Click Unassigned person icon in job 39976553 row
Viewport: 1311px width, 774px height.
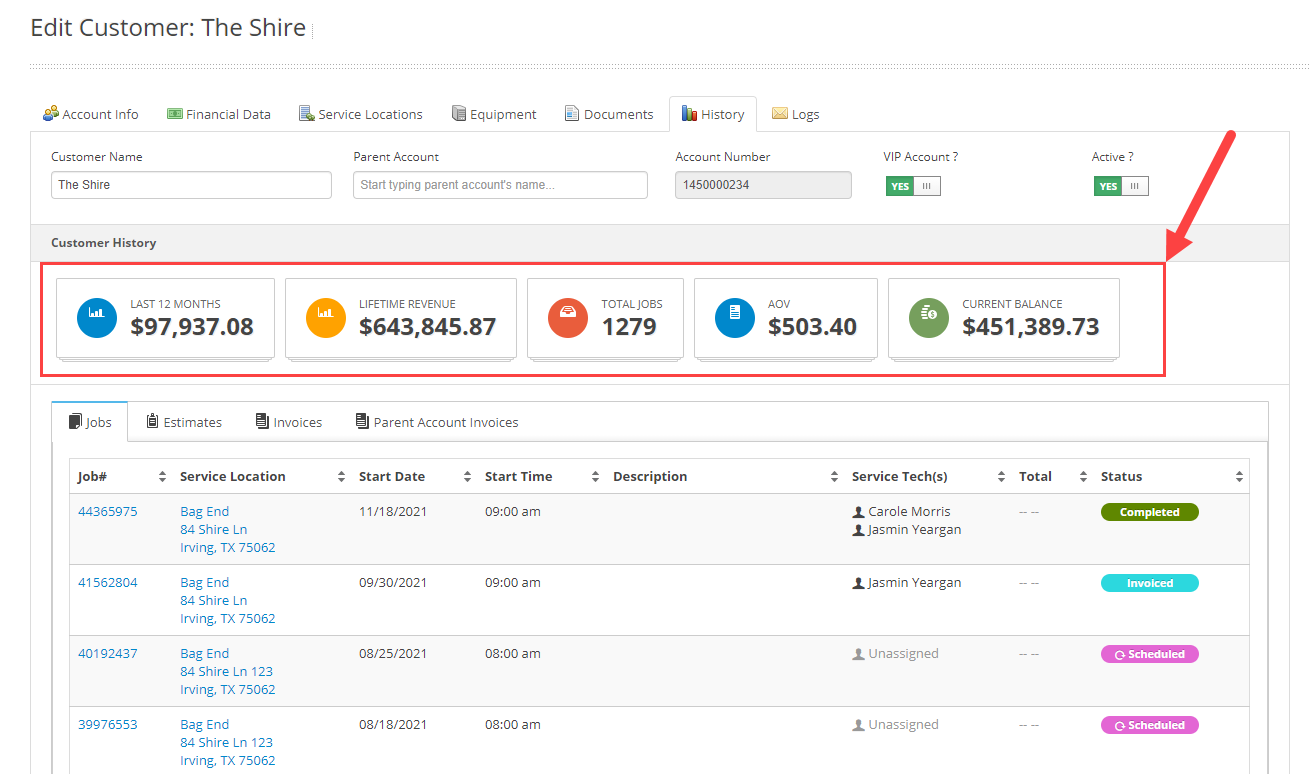pyautogui.click(x=858, y=725)
